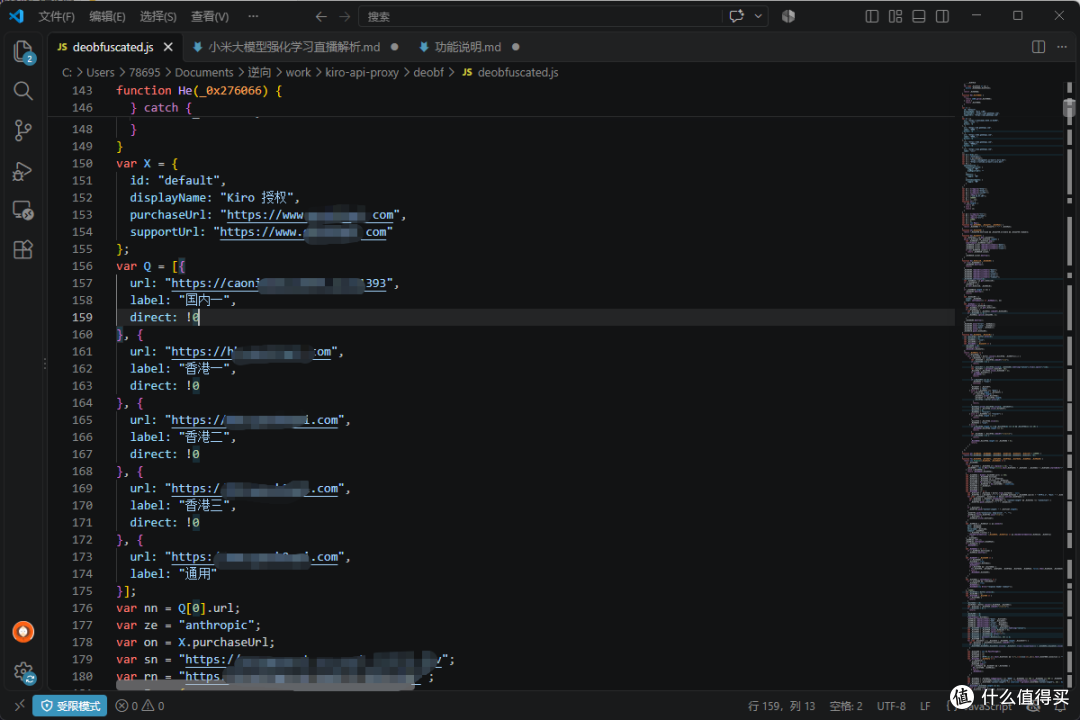The image size is (1080, 720).
Task: Open the Run and Debug view
Action: [23, 170]
